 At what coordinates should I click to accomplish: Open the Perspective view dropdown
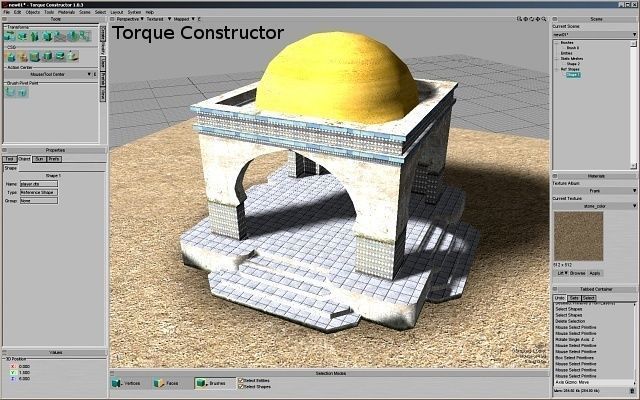(x=130, y=19)
